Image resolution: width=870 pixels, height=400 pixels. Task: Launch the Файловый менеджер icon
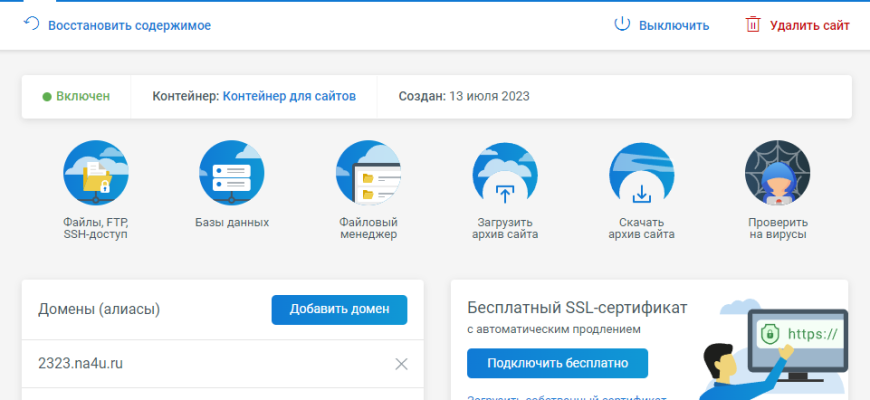[368, 173]
